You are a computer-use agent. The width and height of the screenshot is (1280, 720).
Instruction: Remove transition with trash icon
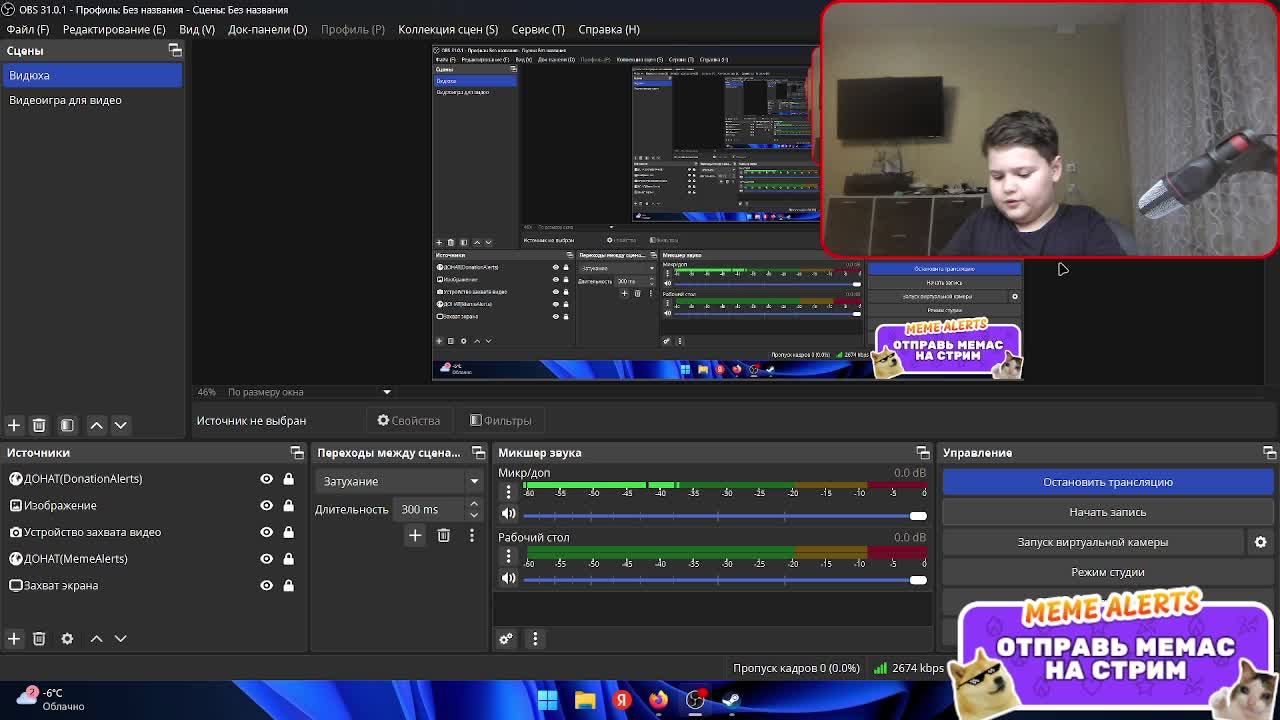pyautogui.click(x=443, y=535)
